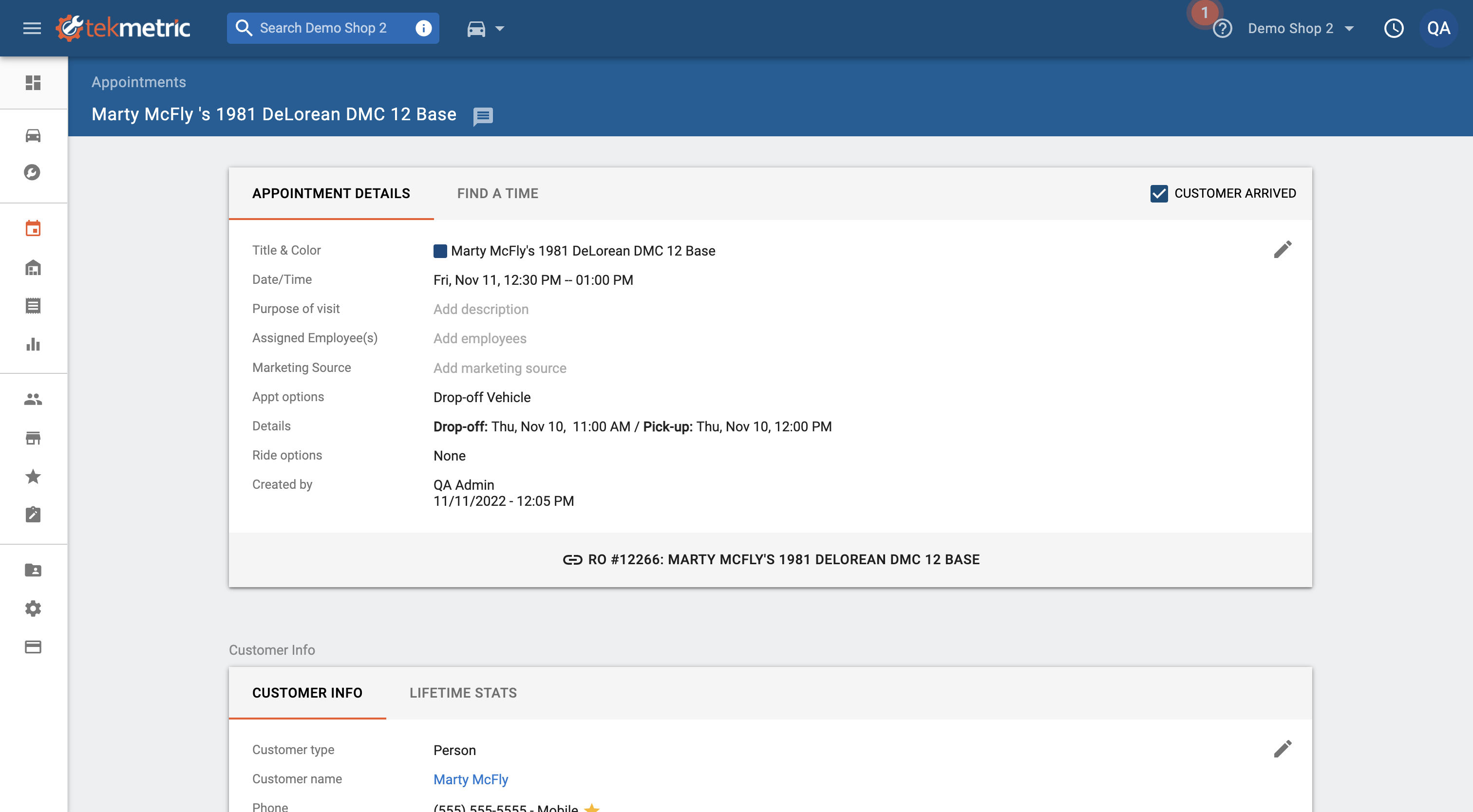1473x812 pixels.
Task: Open the Reports bar chart sidebar icon
Action: 33,344
